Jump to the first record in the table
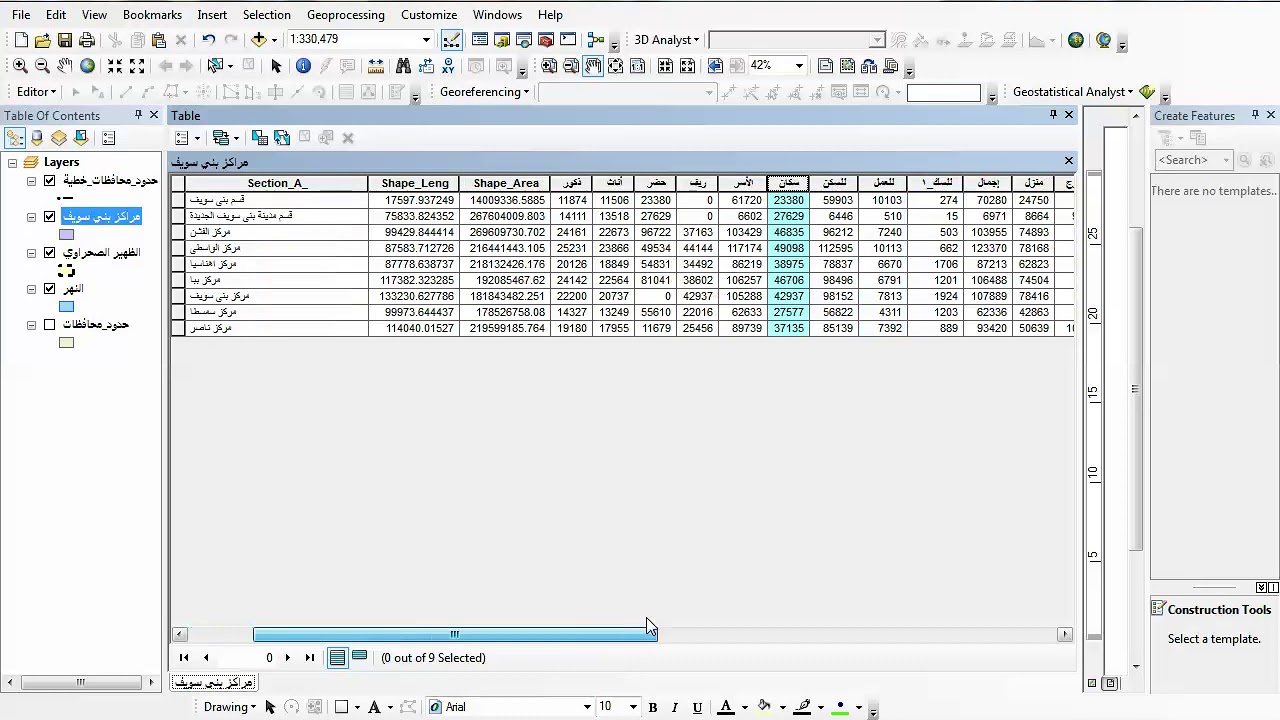The width and height of the screenshot is (1280, 720). tap(184, 658)
